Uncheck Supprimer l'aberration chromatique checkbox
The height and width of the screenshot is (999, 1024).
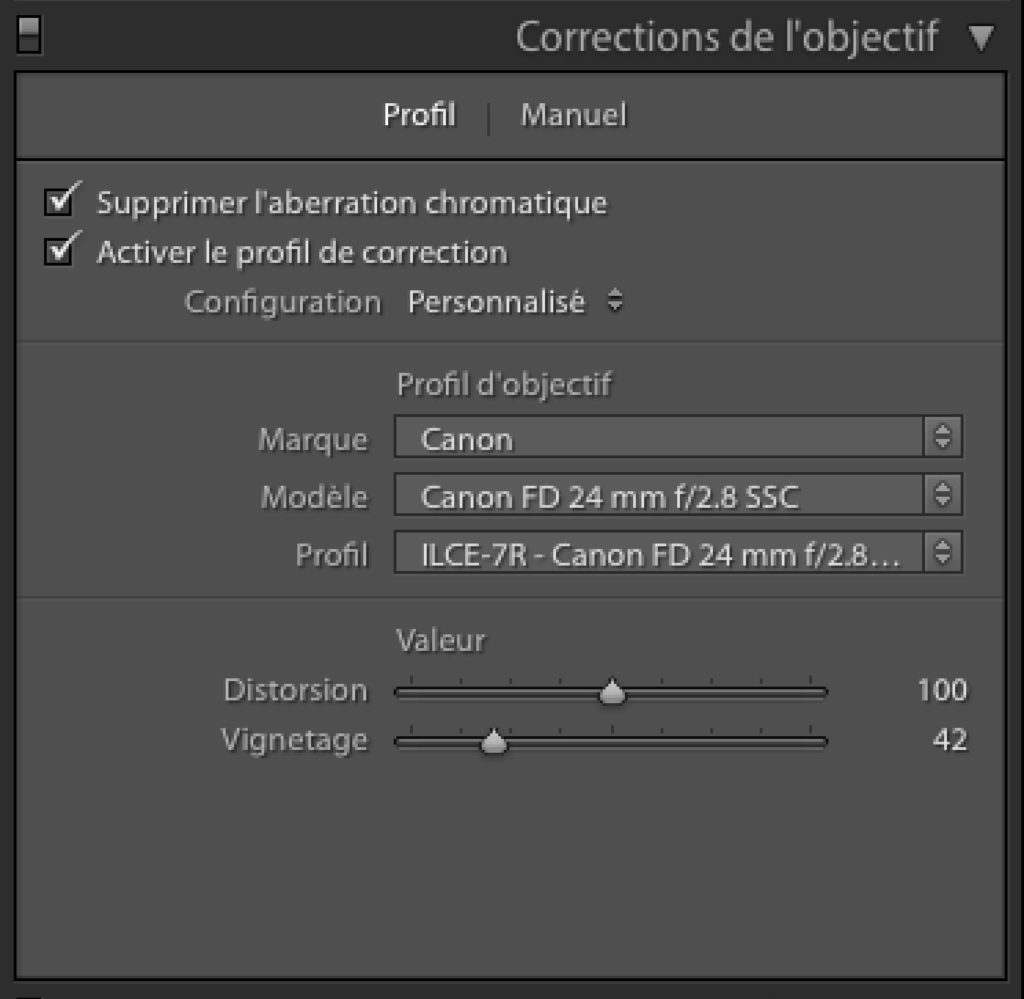60,202
